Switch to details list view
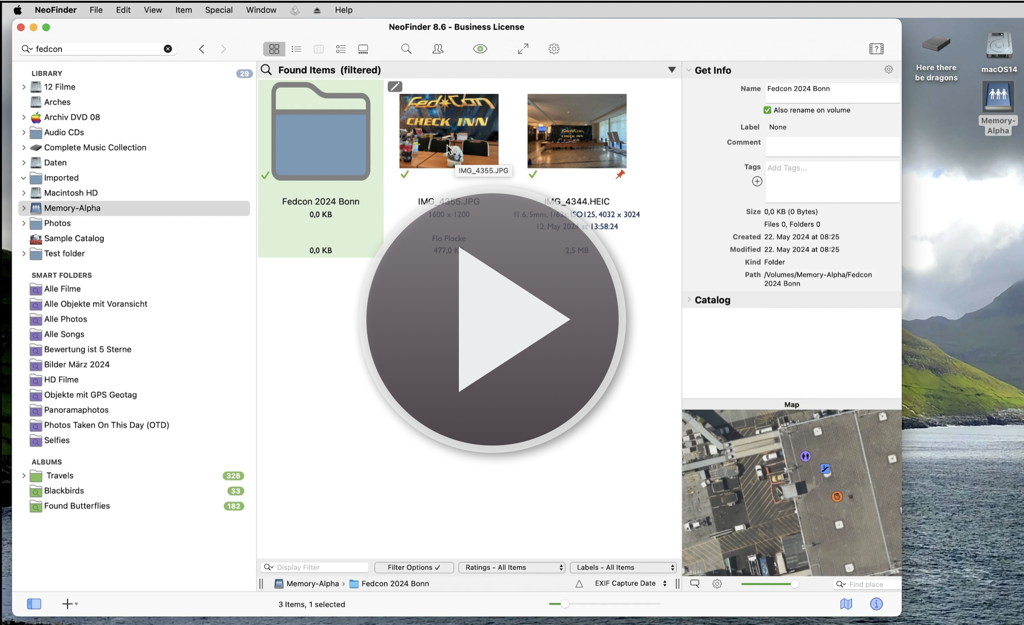Viewport: 1024px width, 625px height. (x=341, y=49)
